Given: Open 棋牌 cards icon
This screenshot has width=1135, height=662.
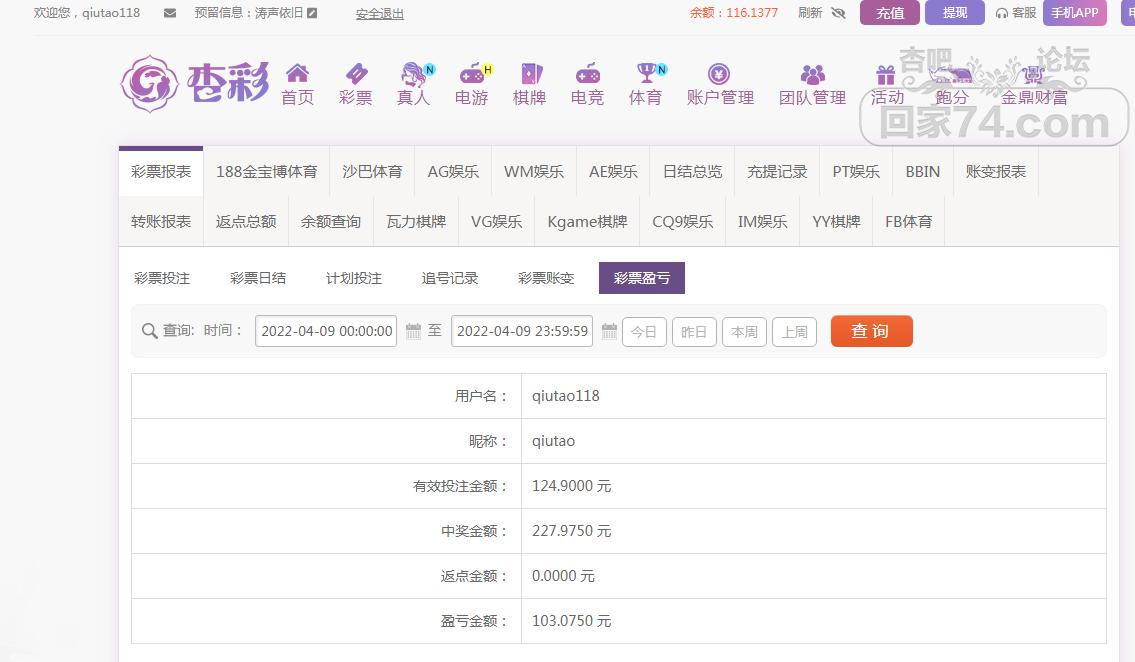Looking at the screenshot, I should (x=531, y=73).
